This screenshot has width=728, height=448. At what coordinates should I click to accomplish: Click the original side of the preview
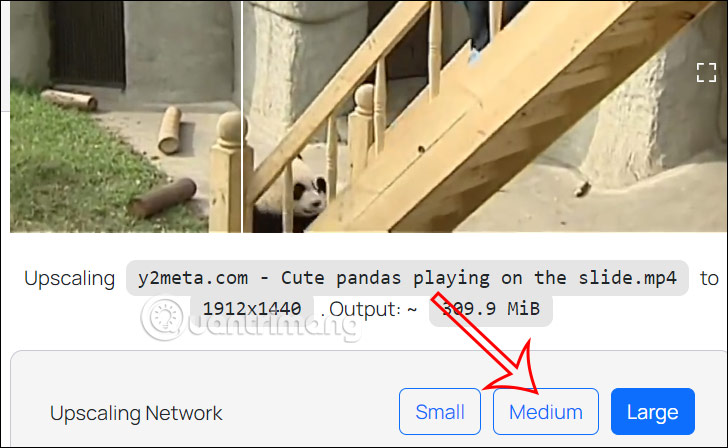[x=125, y=116]
